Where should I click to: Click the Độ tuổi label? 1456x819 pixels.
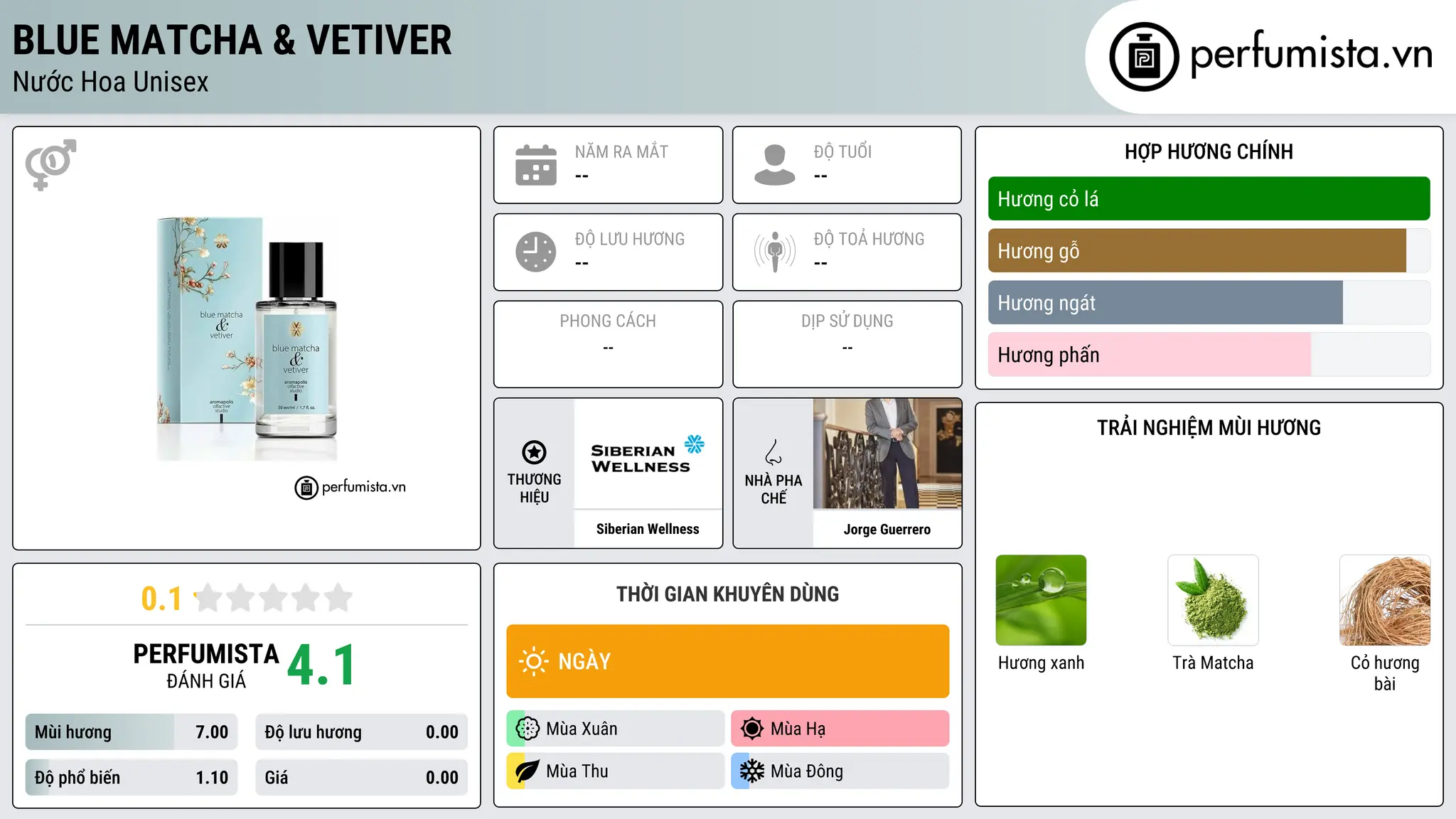(842, 152)
